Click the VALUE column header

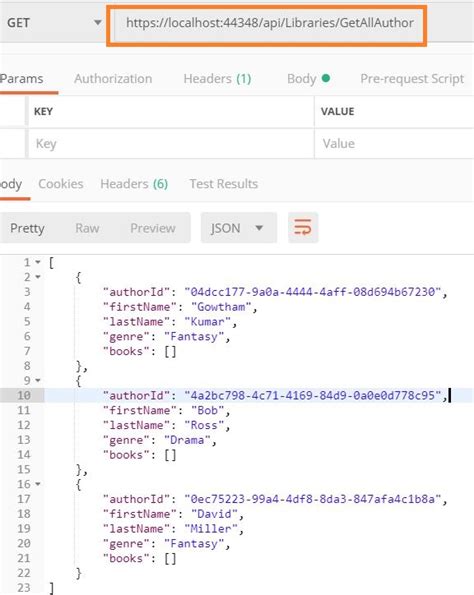click(337, 112)
